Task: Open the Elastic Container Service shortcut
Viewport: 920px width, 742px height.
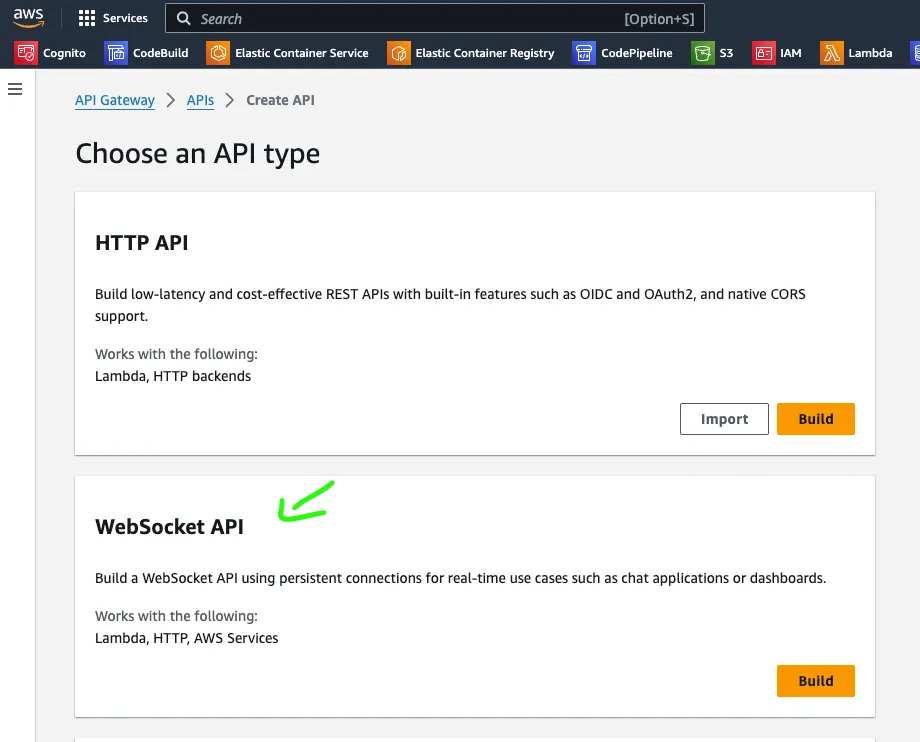Action: [288, 52]
